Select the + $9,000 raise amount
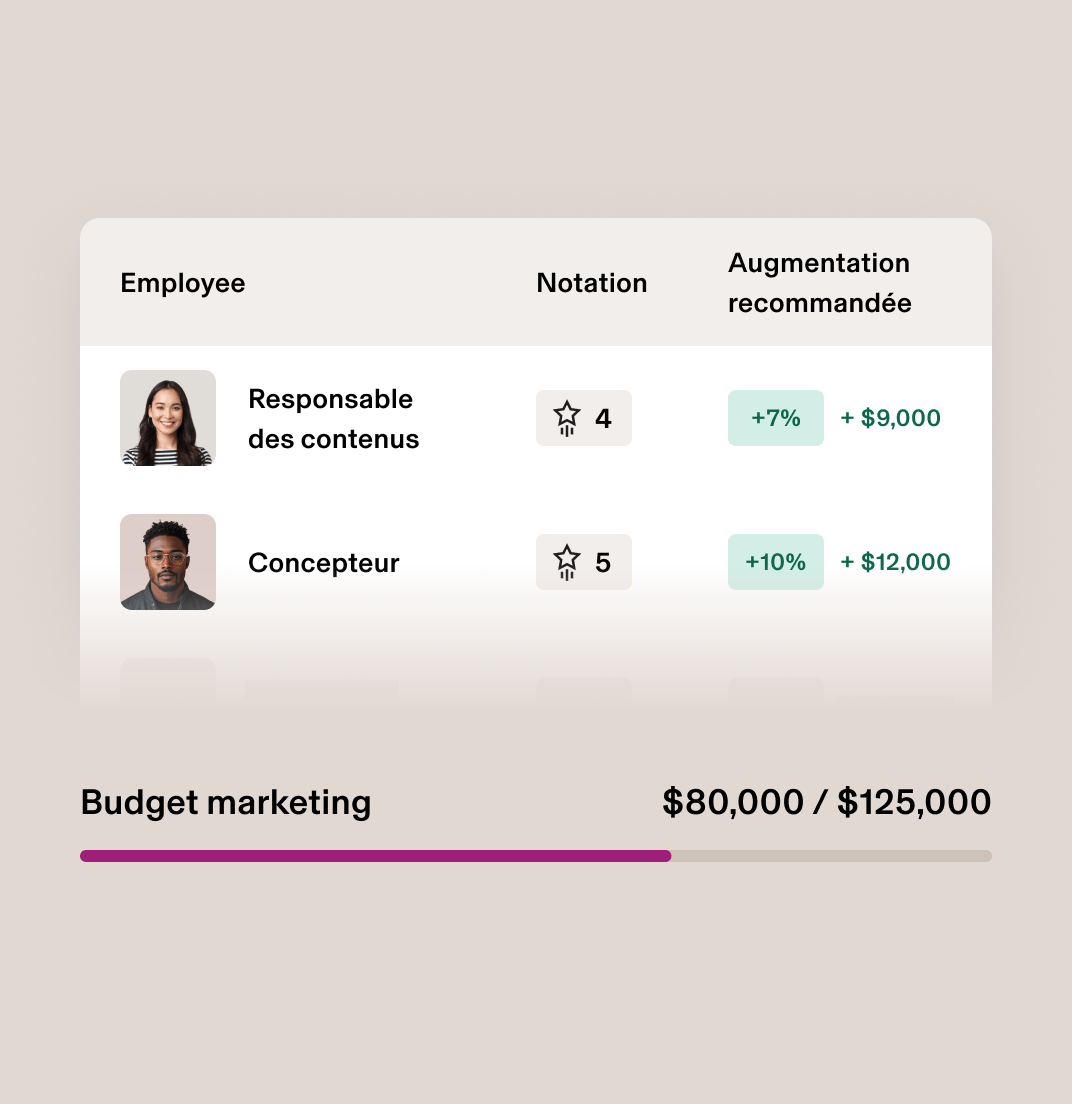1072x1104 pixels. pos(890,418)
